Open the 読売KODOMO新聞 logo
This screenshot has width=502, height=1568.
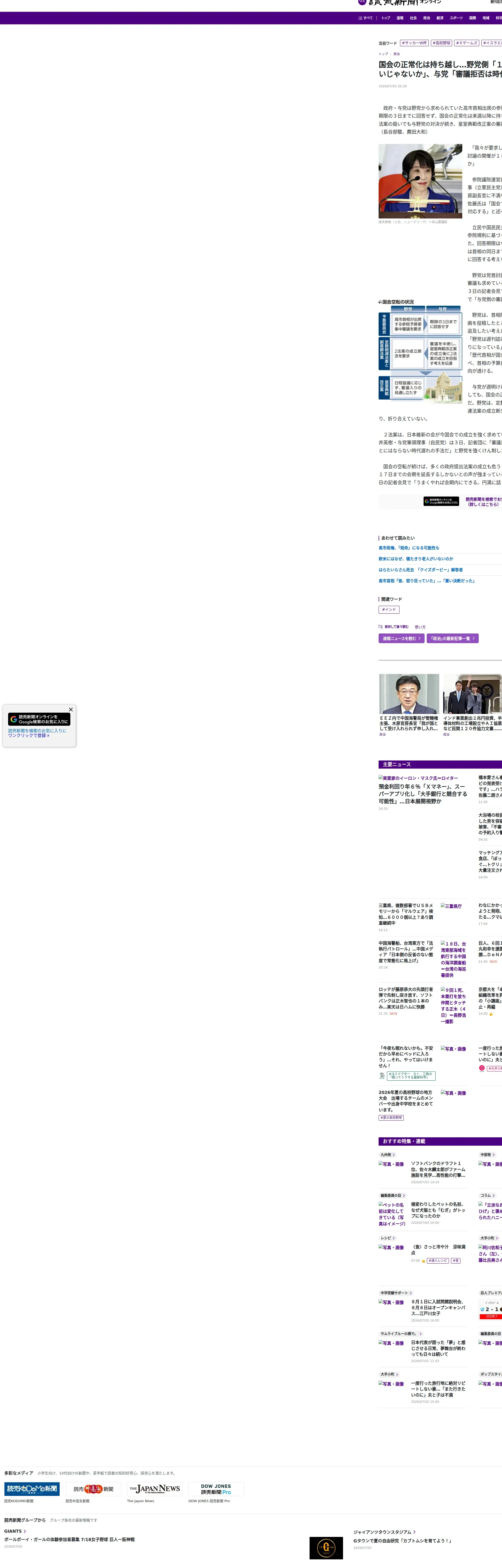[32, 1489]
